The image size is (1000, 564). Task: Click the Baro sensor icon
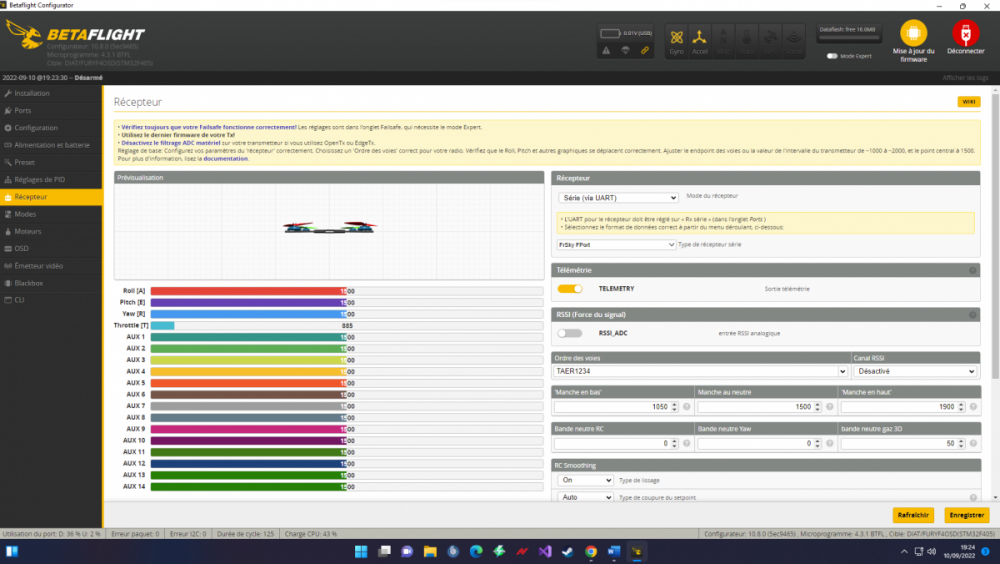747,41
